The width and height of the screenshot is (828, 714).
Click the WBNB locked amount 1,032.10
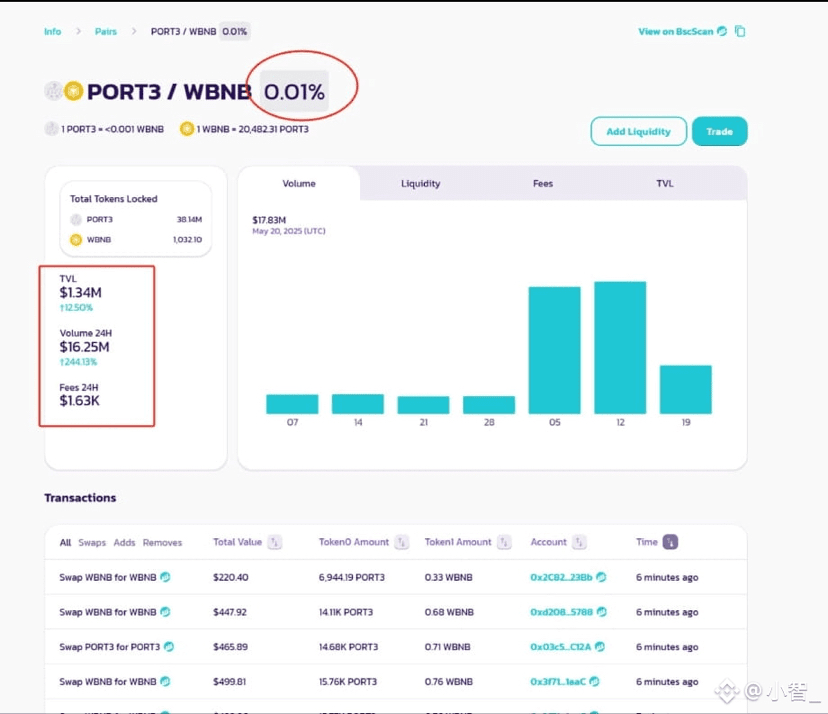tap(187, 240)
